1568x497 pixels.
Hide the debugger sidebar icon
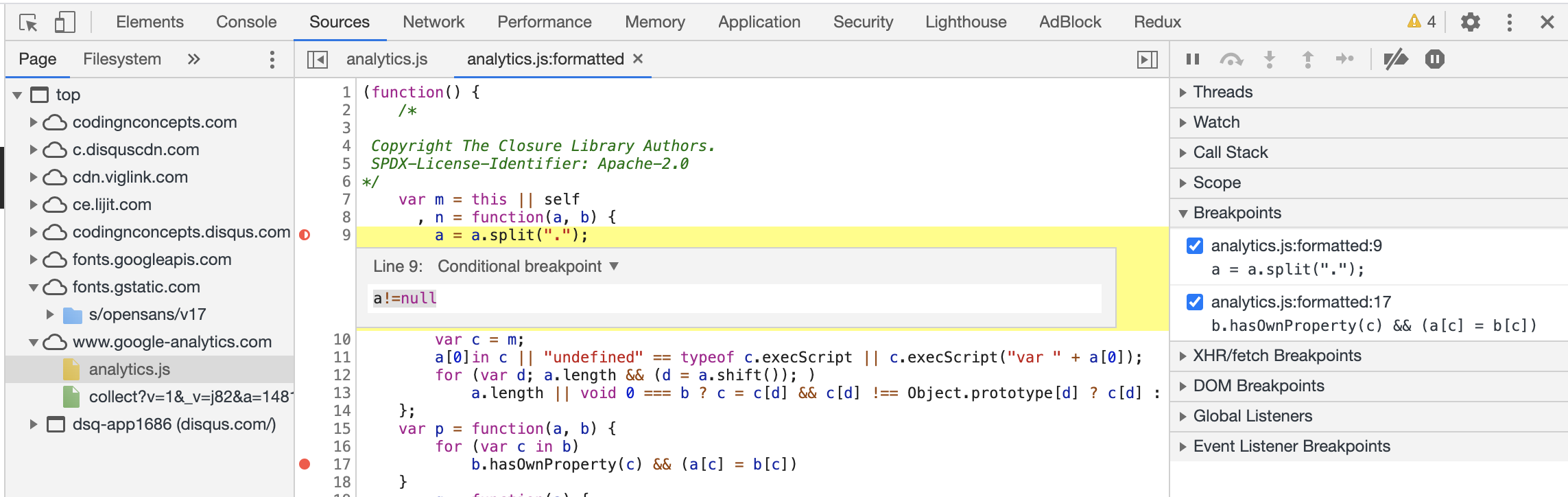coord(1148,60)
